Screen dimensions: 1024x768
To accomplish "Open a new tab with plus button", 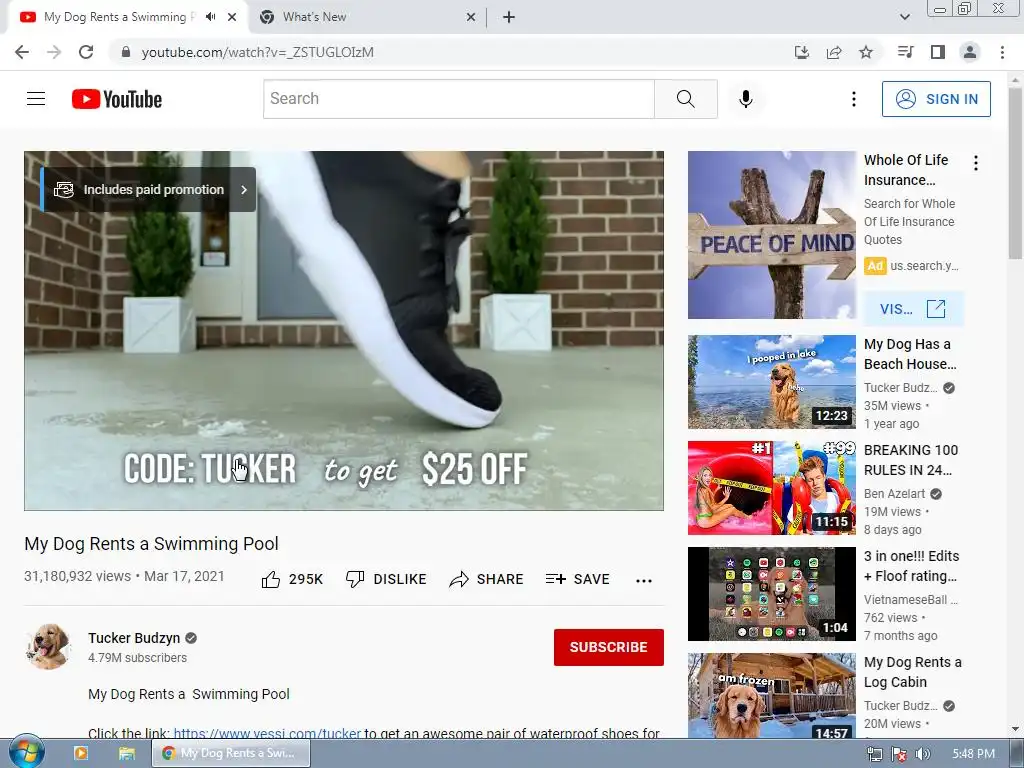I will [x=509, y=17].
